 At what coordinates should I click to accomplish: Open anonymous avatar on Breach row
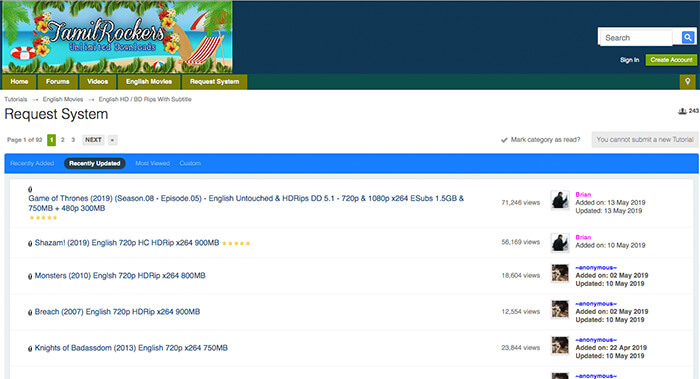click(x=560, y=309)
